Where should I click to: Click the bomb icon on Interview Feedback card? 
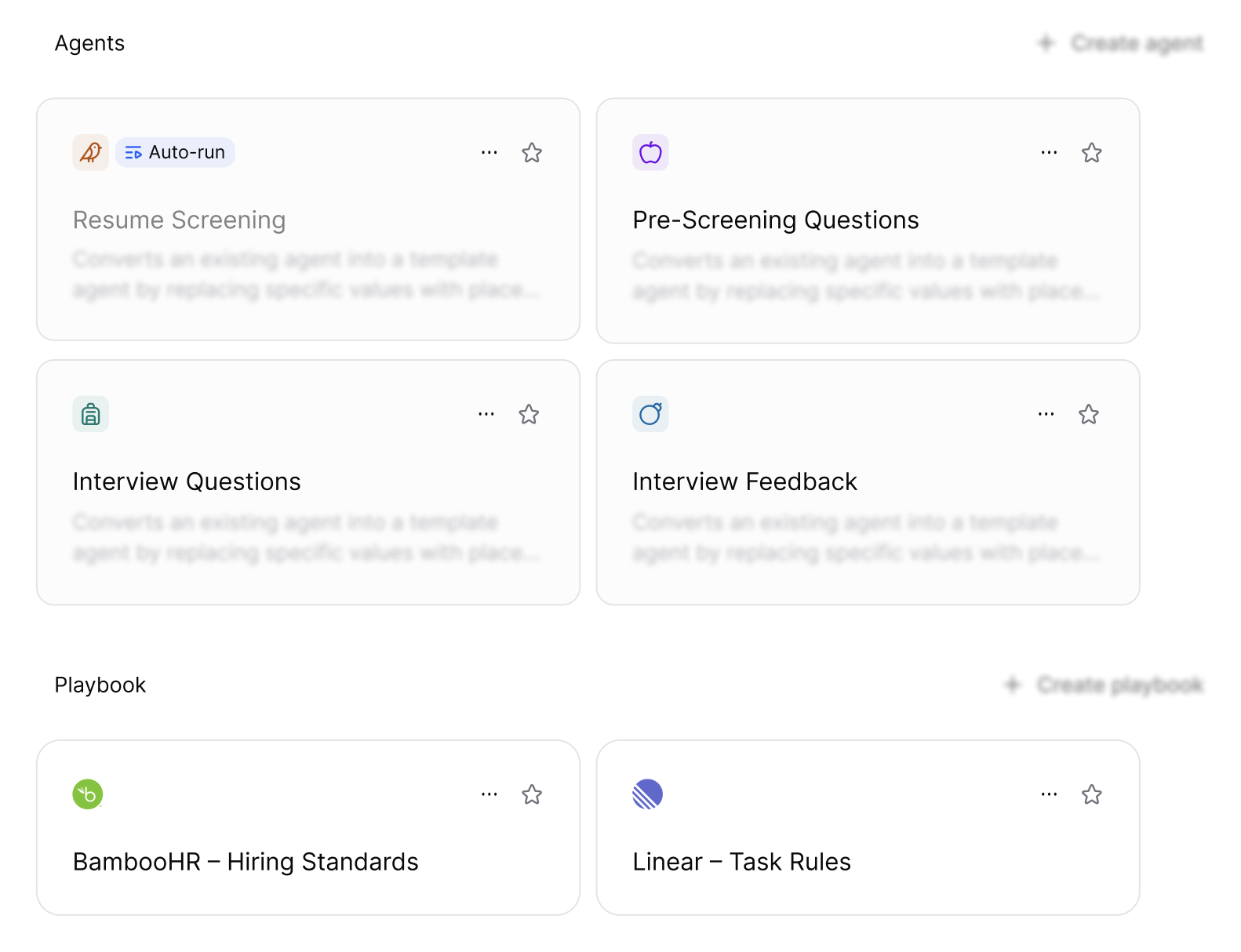650,414
